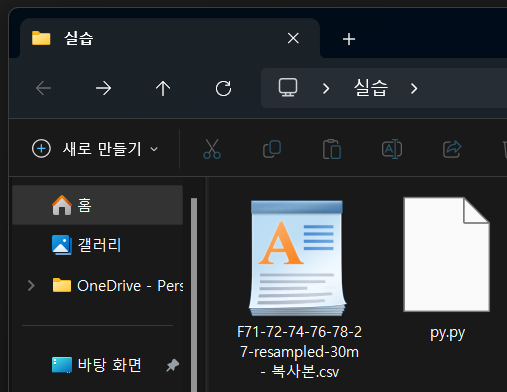The image size is (507, 392).
Task: Open 홈 in navigation pane
Action: pos(97,205)
